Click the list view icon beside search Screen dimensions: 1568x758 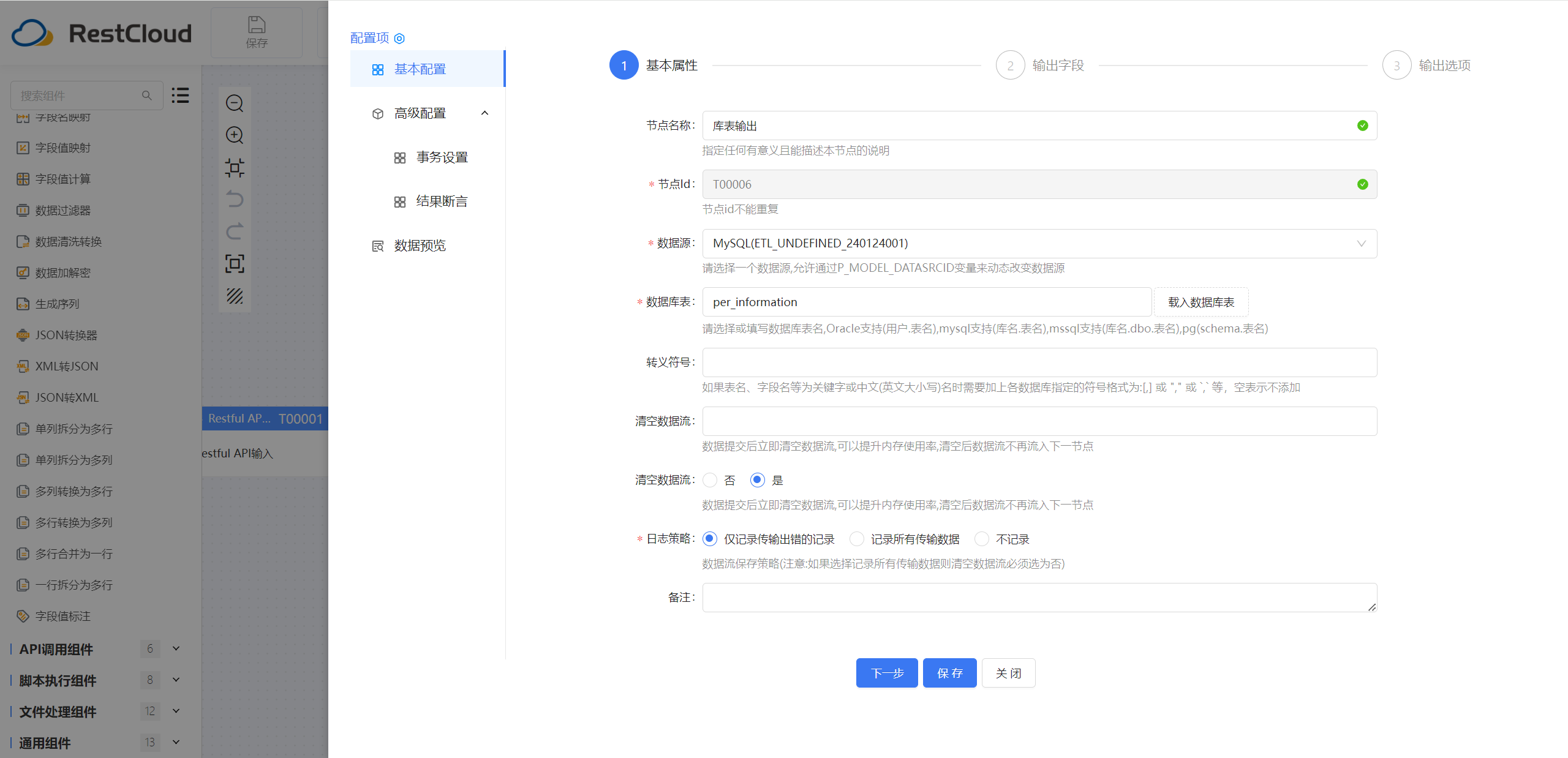pyautogui.click(x=180, y=96)
